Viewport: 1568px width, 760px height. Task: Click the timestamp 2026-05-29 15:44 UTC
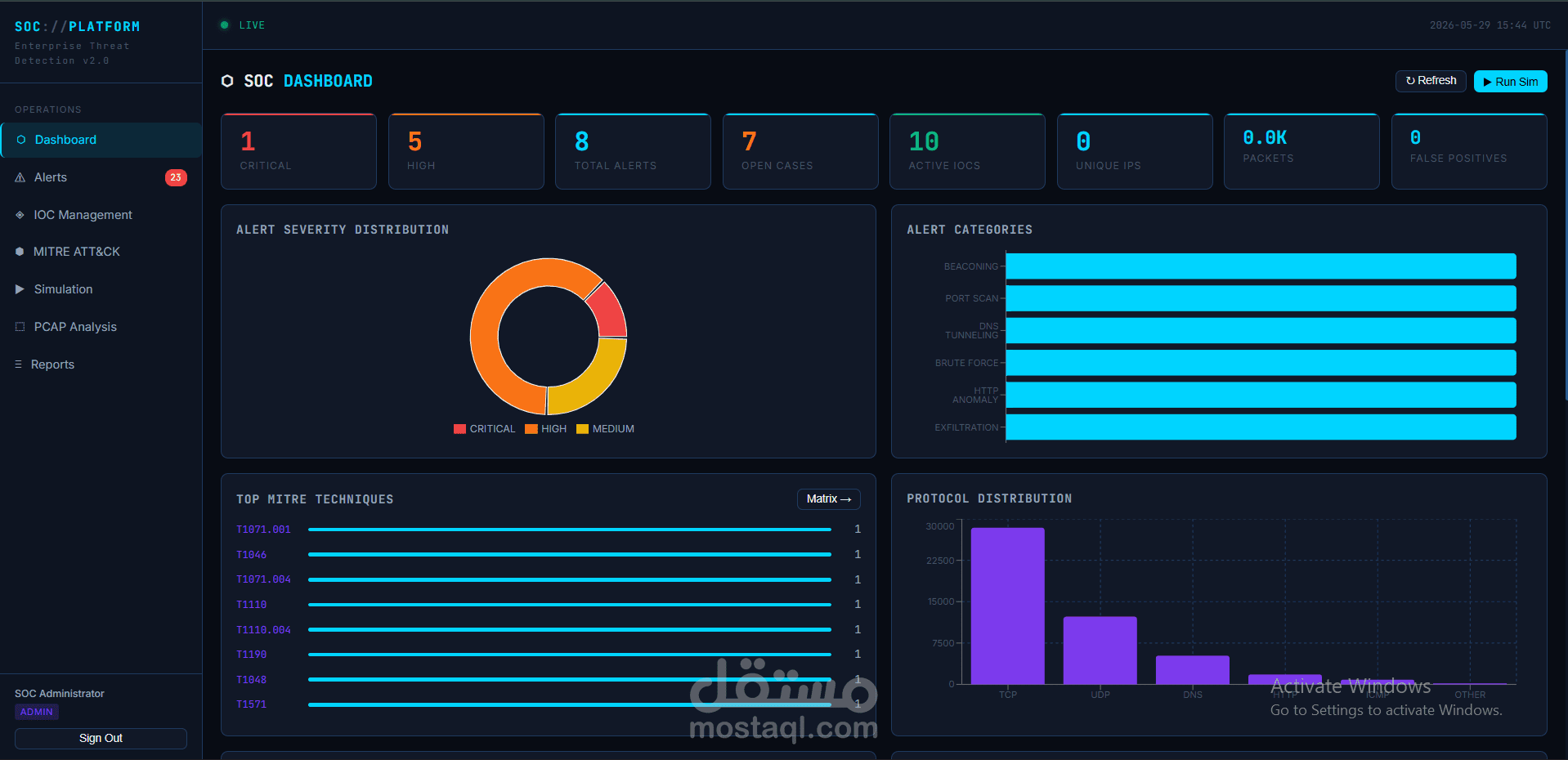tap(1490, 25)
